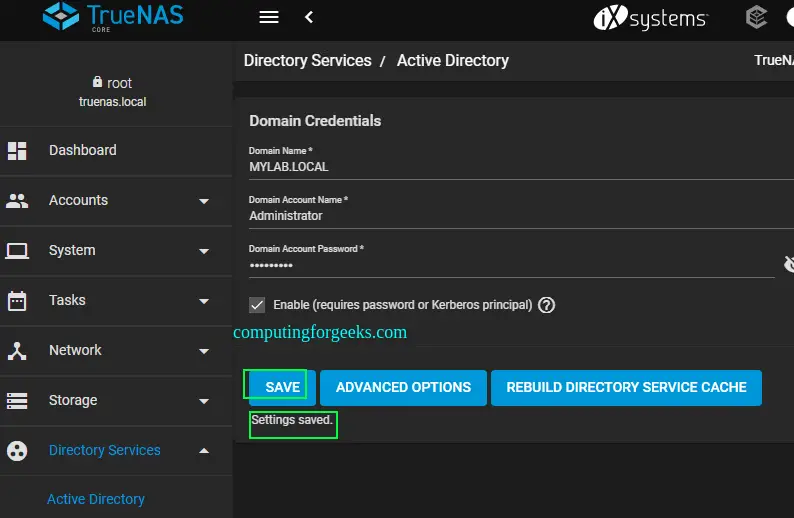Expand the System menu arrow
794x518 pixels.
[204, 251]
